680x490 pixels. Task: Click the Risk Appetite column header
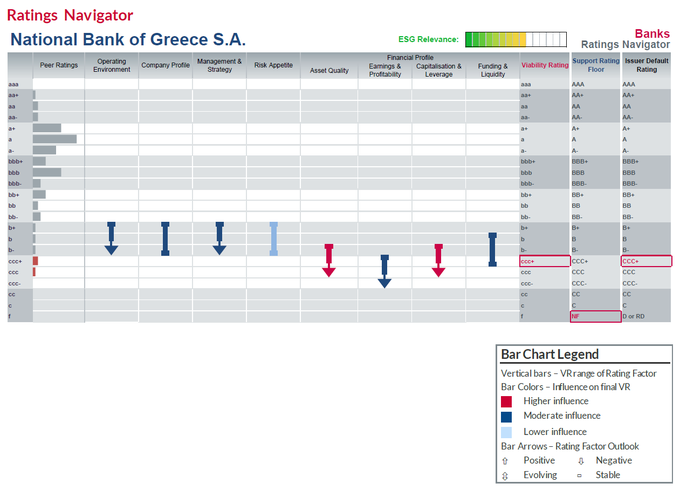(274, 65)
